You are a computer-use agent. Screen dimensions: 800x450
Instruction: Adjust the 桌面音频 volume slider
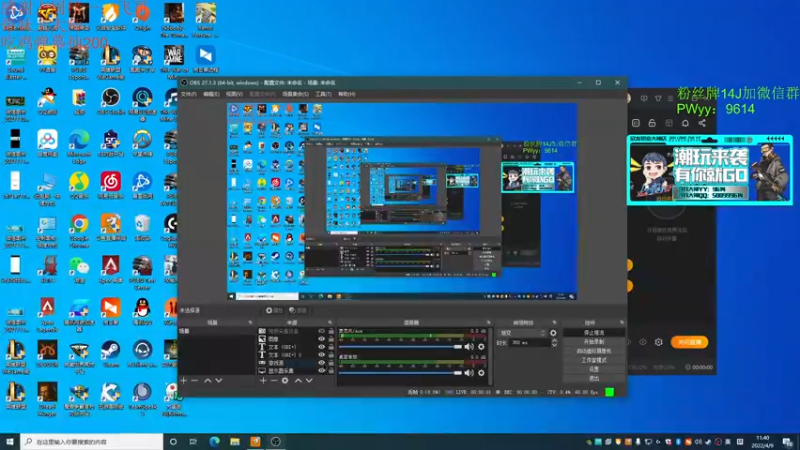(x=401, y=373)
